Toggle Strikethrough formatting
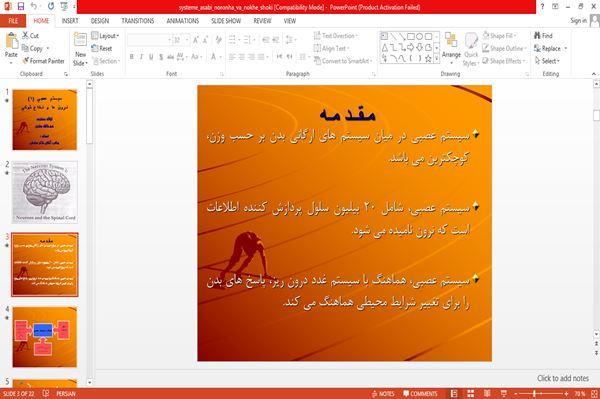600x399 pixels. click(170, 57)
